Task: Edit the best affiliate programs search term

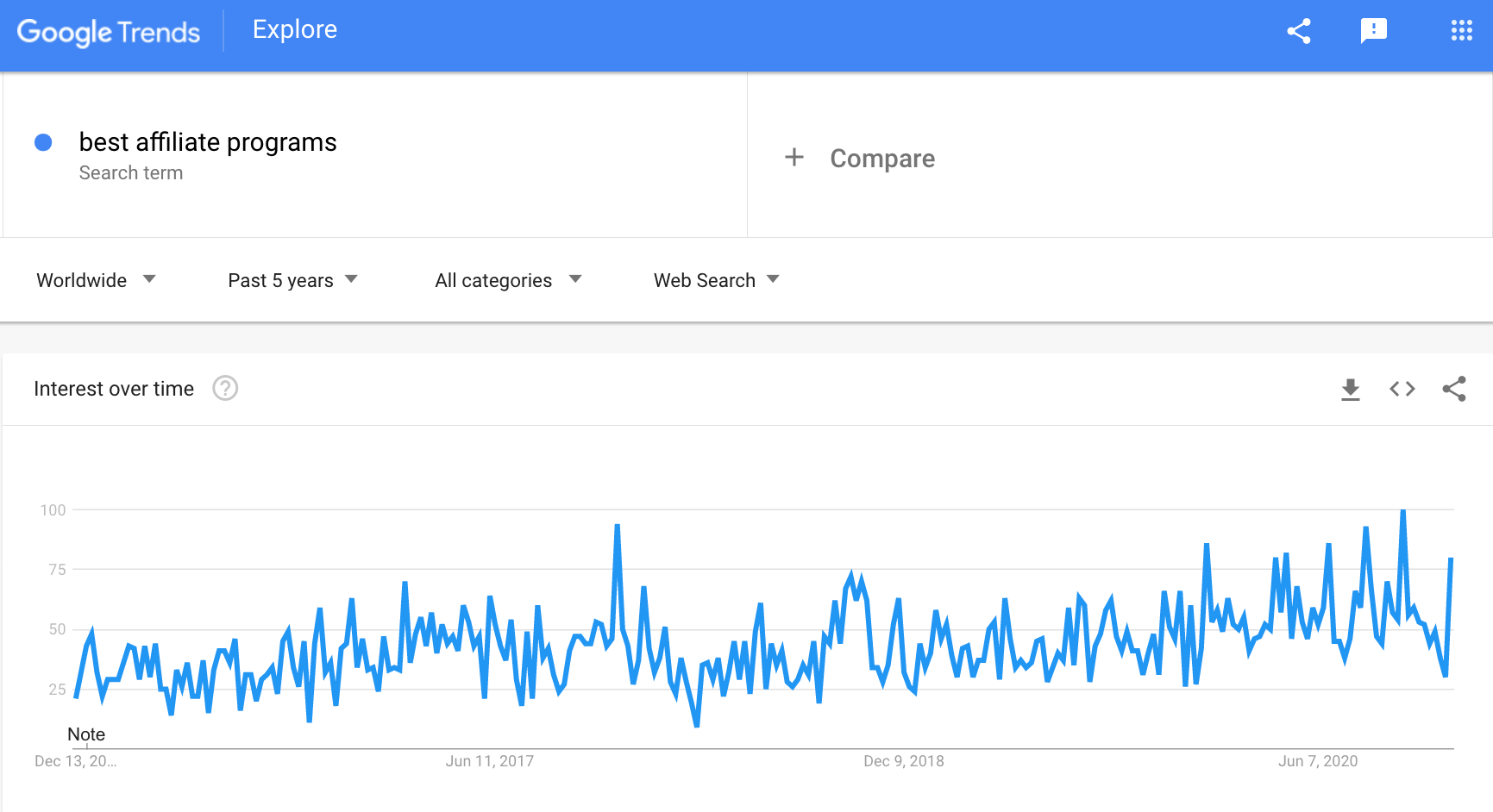Action: tap(208, 142)
